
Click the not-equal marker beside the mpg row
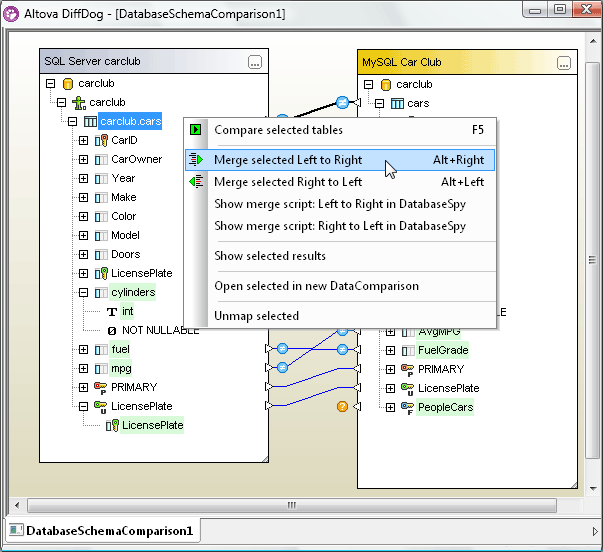(x=282, y=367)
